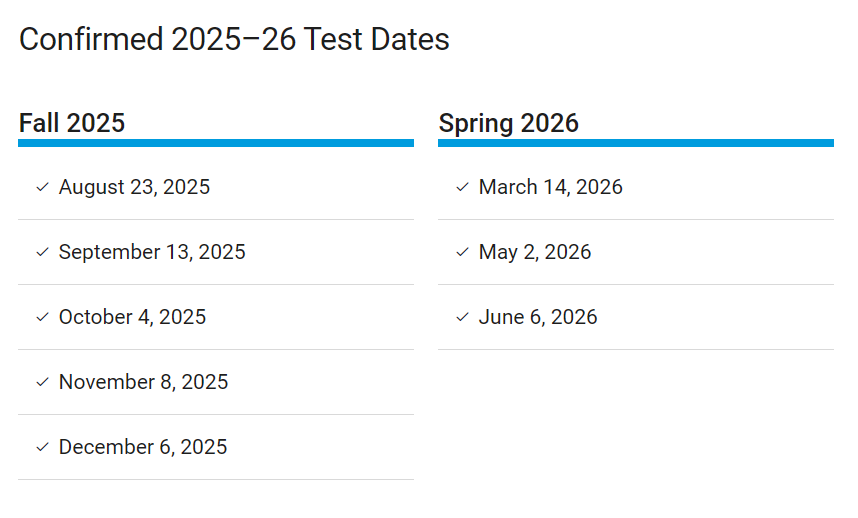Click the checkmark beside November 8, 2025
The height and width of the screenshot is (518, 858).
coord(42,382)
